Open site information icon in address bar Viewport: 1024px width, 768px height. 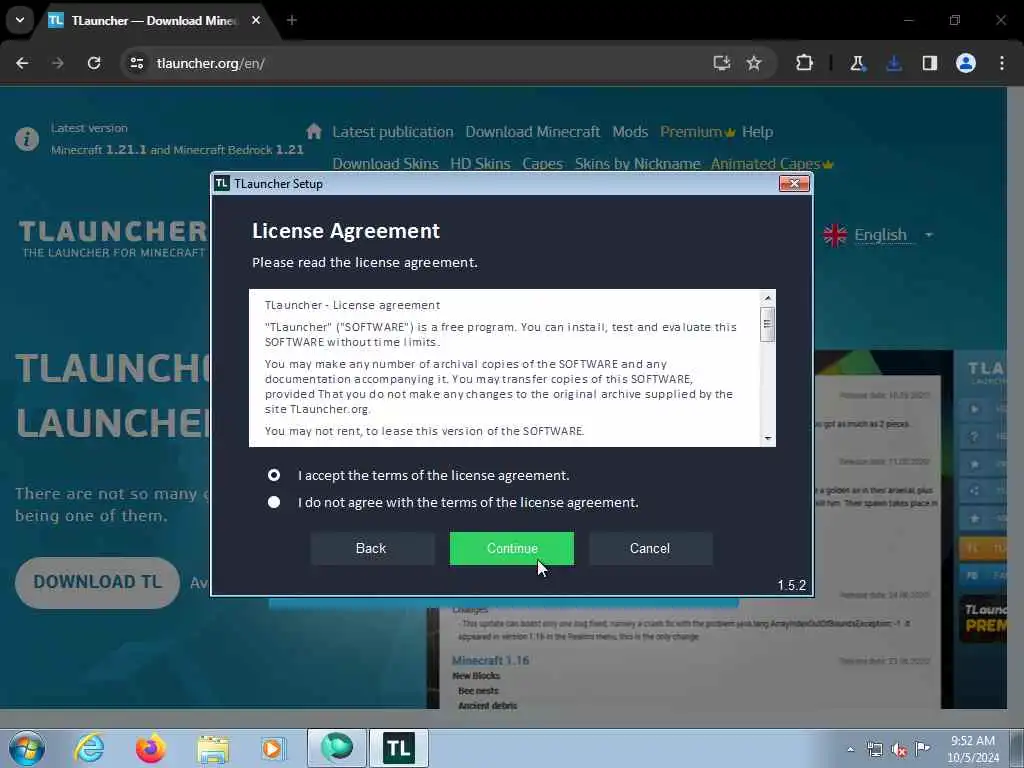coord(136,63)
